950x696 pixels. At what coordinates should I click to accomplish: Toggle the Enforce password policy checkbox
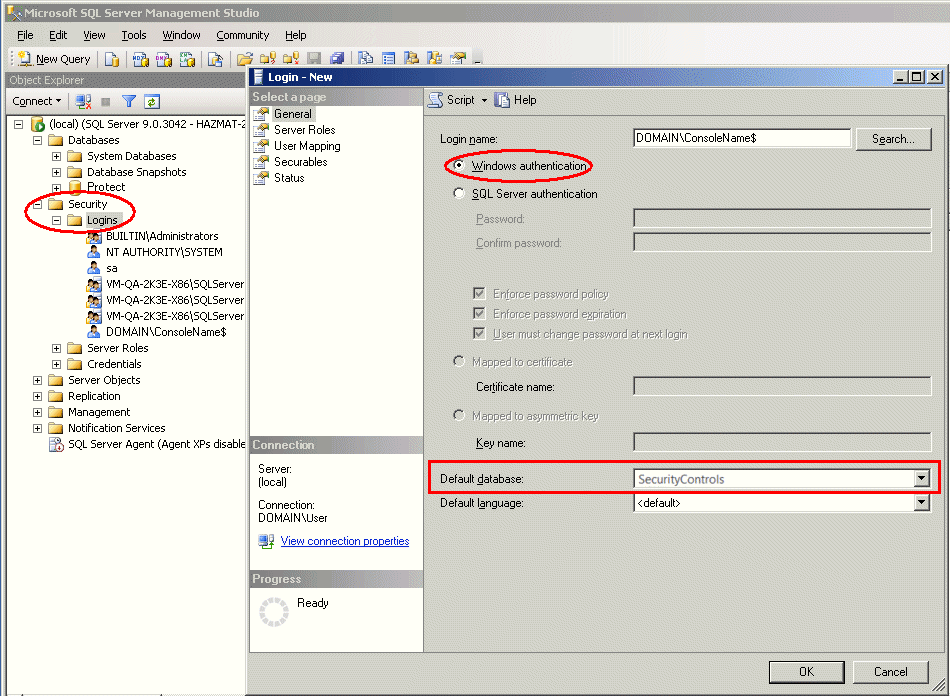point(479,294)
